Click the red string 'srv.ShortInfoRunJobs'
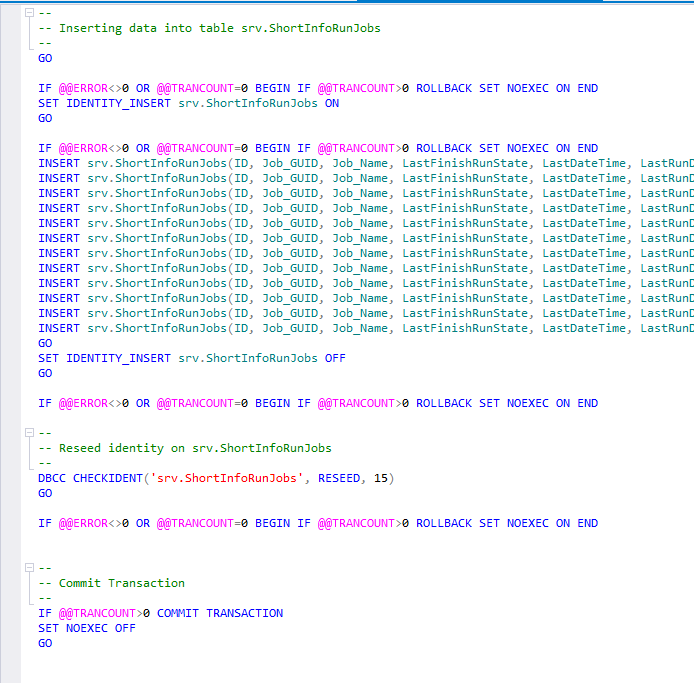694x683 pixels. coord(227,478)
